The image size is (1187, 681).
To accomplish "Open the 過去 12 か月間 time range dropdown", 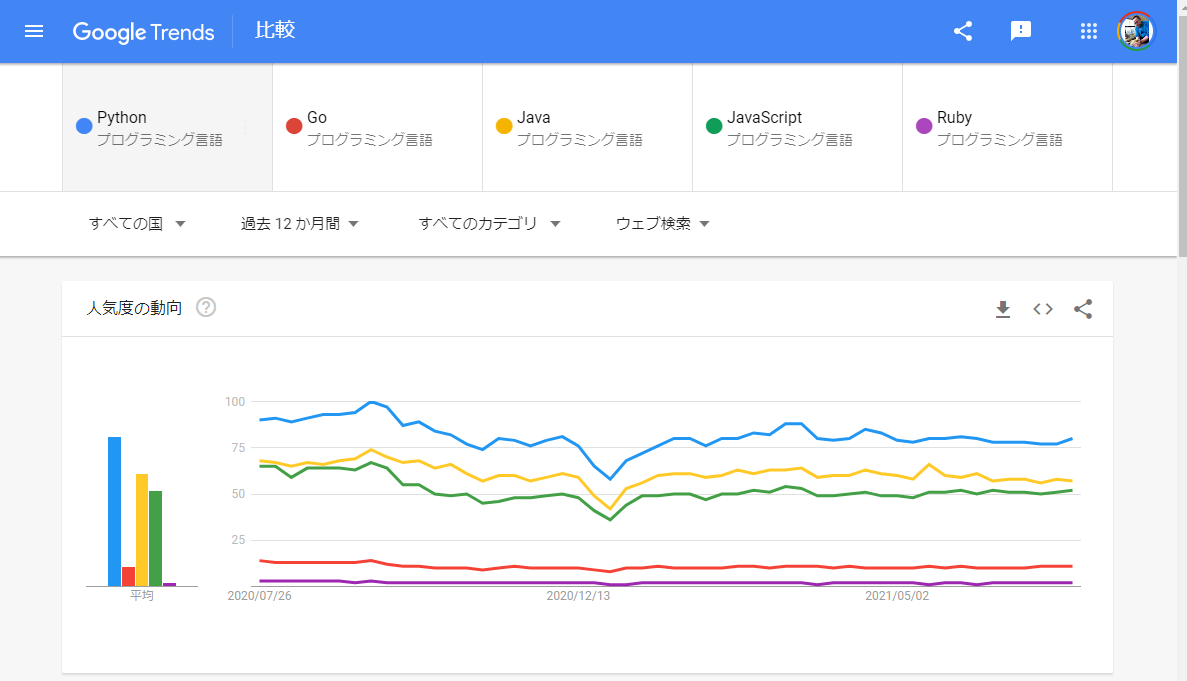I will tap(300, 224).
